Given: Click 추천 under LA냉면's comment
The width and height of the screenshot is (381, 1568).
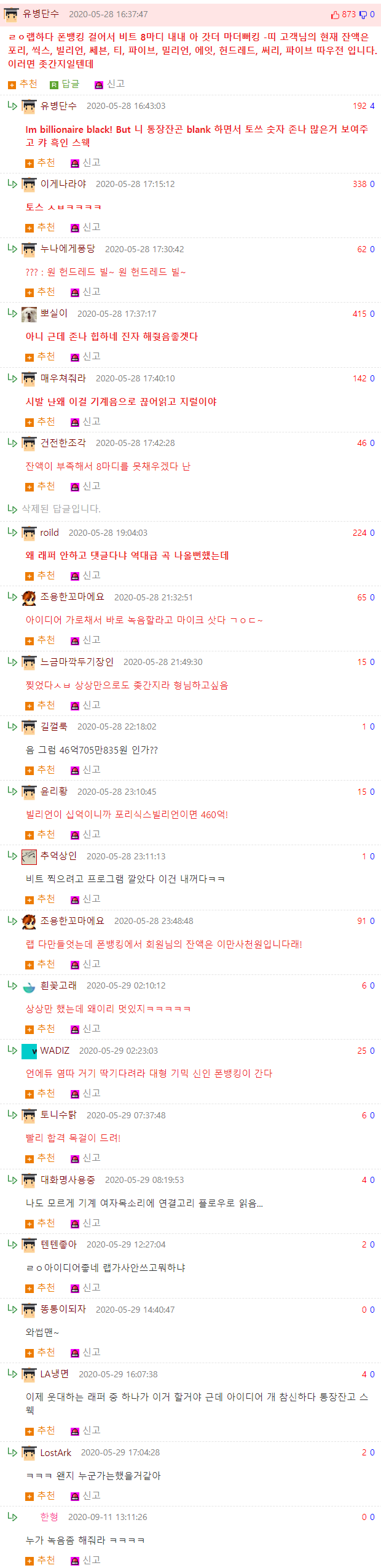Looking at the screenshot, I should point(40,1431).
